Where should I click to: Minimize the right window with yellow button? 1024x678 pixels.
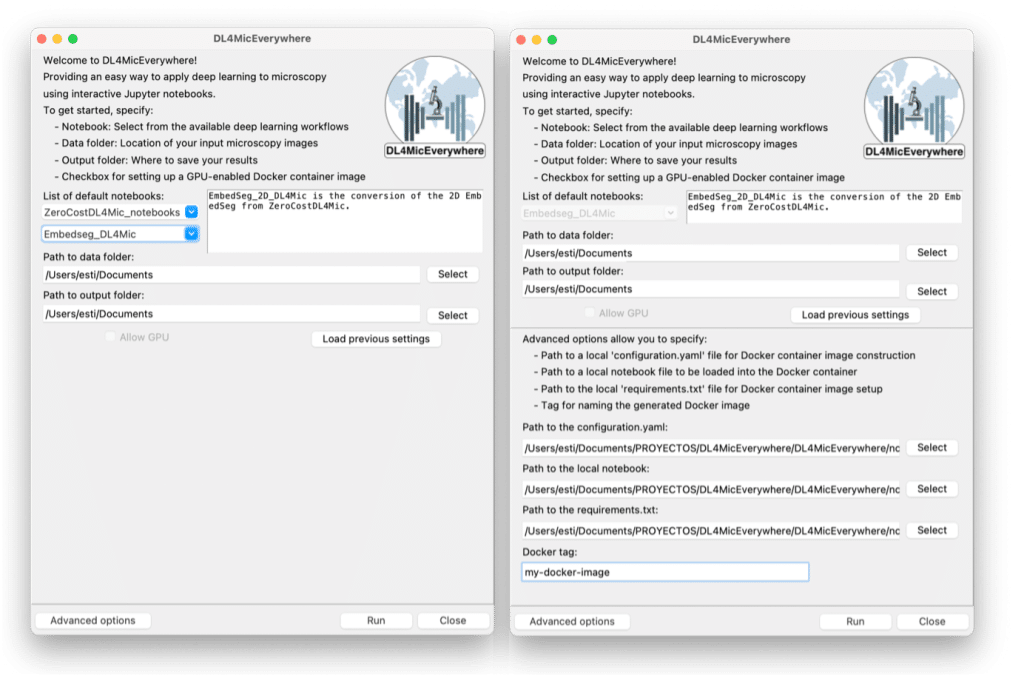pyautogui.click(x=536, y=39)
